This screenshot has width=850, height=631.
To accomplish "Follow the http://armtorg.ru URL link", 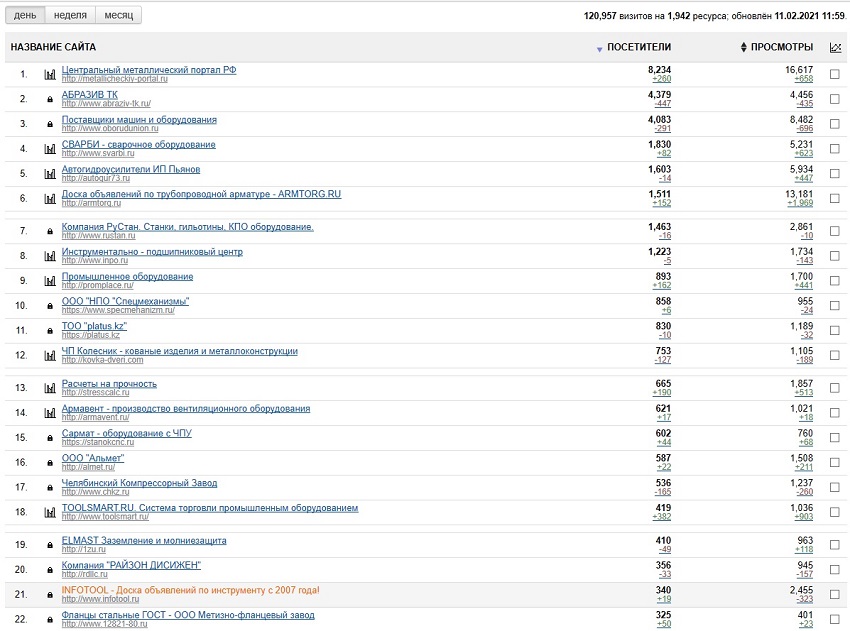I will [91, 203].
